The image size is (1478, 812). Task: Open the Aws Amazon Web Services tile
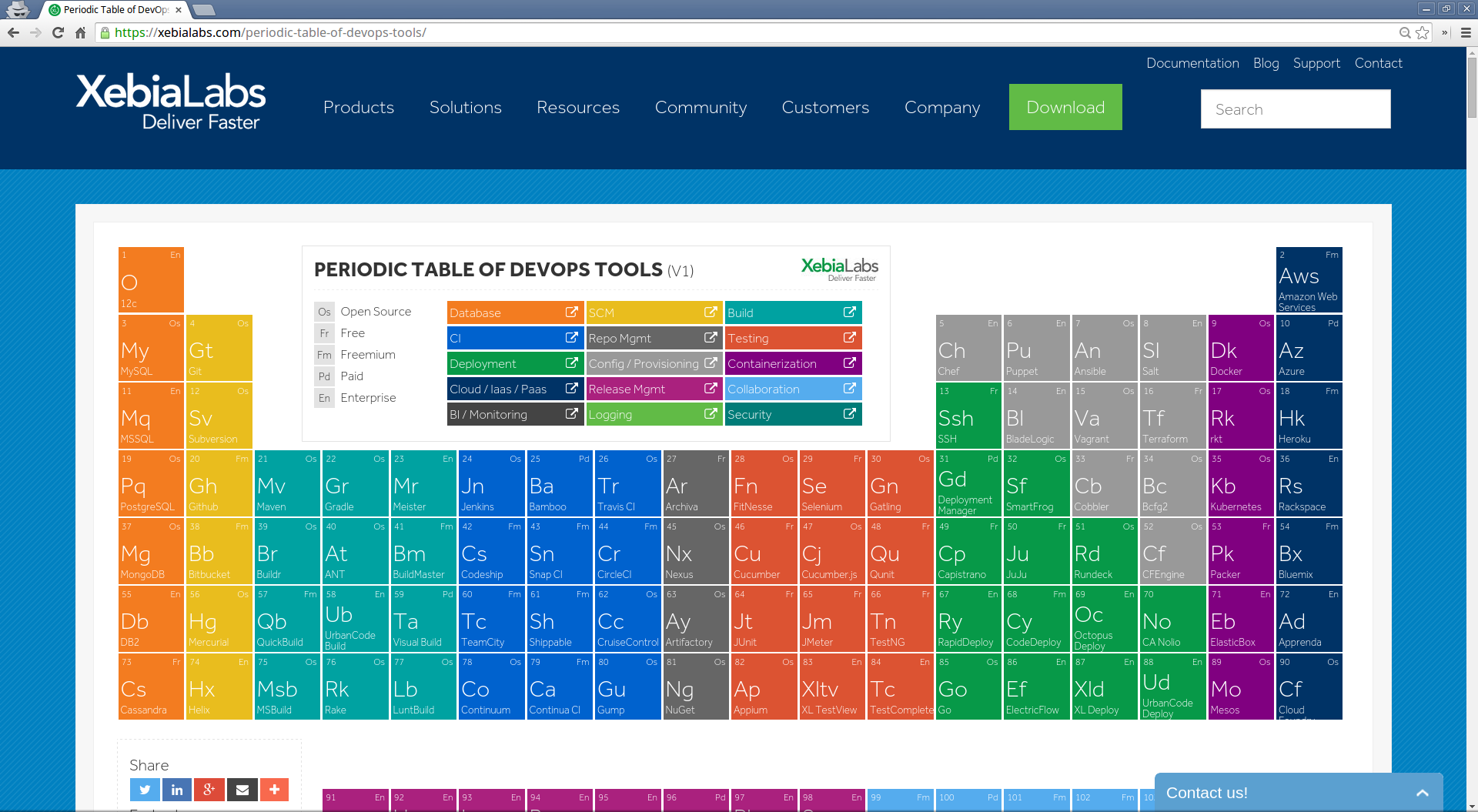[x=1309, y=279]
